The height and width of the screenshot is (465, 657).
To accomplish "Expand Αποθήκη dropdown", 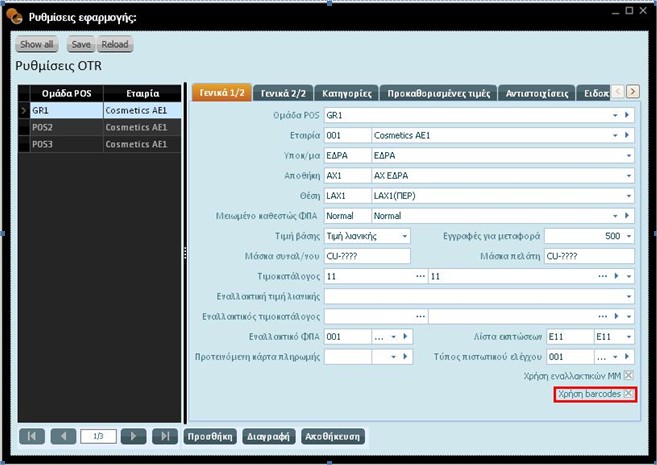I will (629, 176).
